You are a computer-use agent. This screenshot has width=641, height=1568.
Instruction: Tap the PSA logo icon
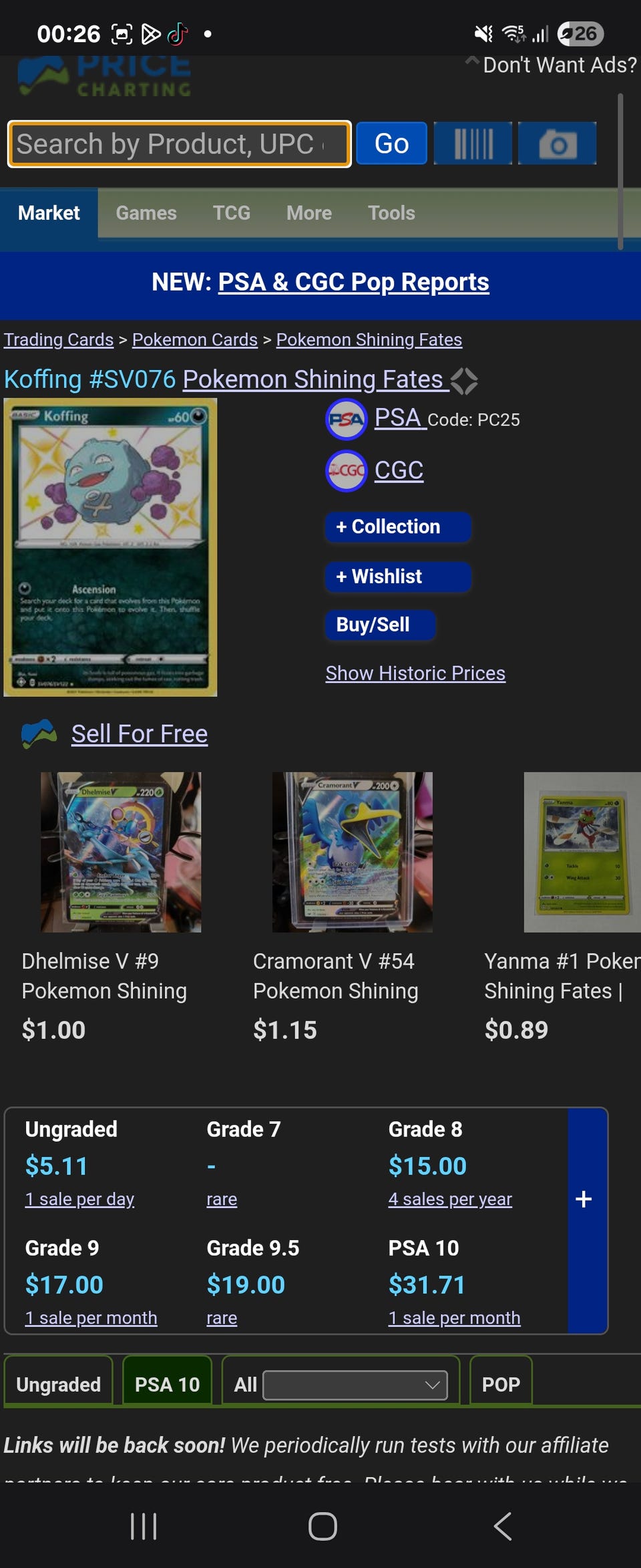[346, 419]
